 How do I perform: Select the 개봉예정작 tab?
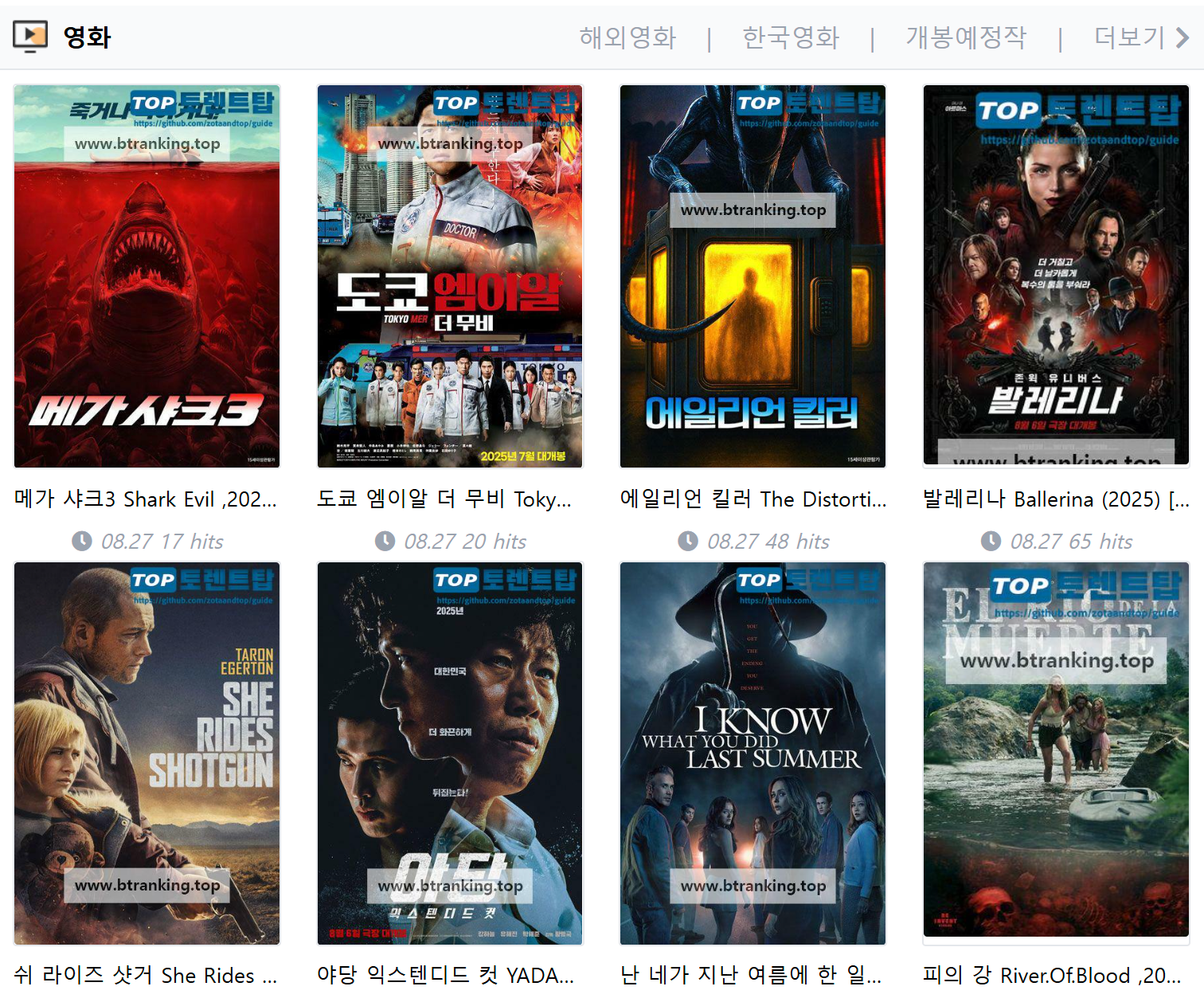click(965, 37)
